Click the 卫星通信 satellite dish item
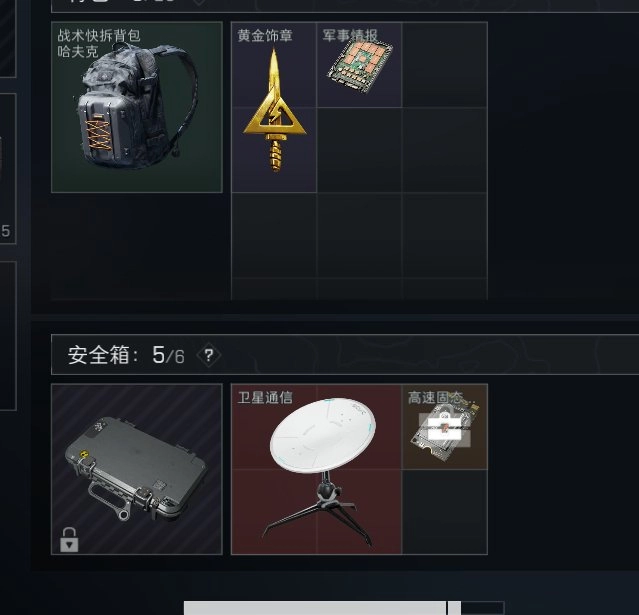Screen dimensions: 639x615 click(x=317, y=469)
